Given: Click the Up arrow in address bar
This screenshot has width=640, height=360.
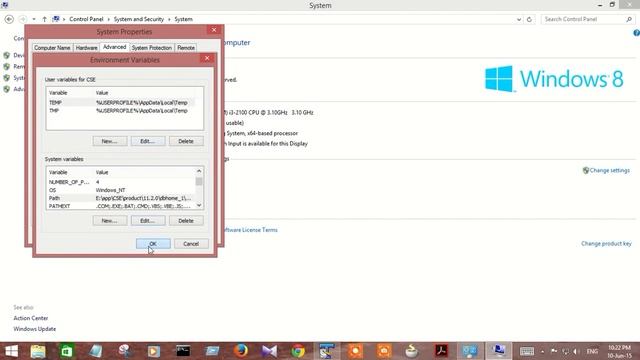Looking at the screenshot, I should (44, 19).
